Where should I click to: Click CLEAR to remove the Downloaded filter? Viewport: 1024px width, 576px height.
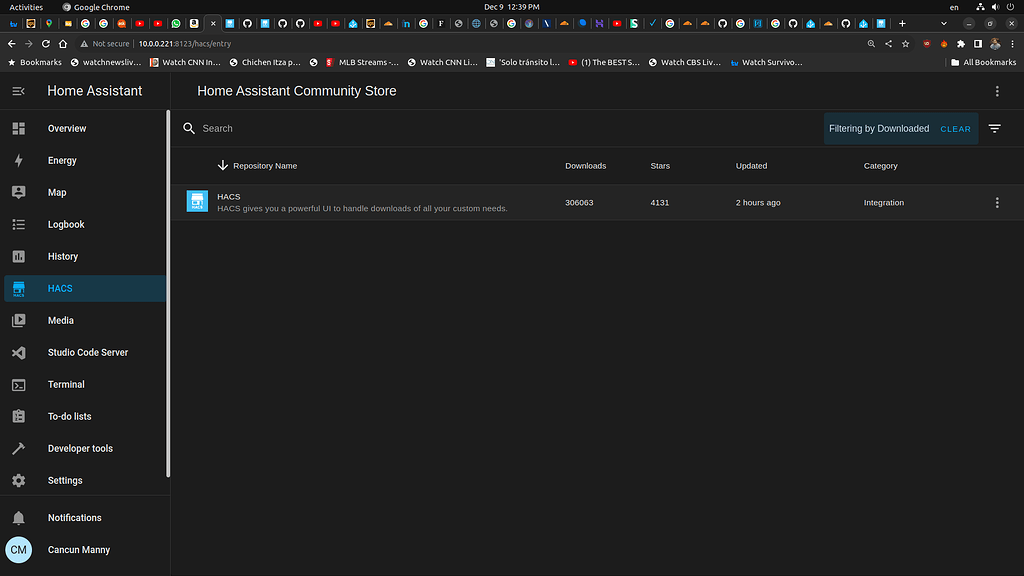click(955, 128)
